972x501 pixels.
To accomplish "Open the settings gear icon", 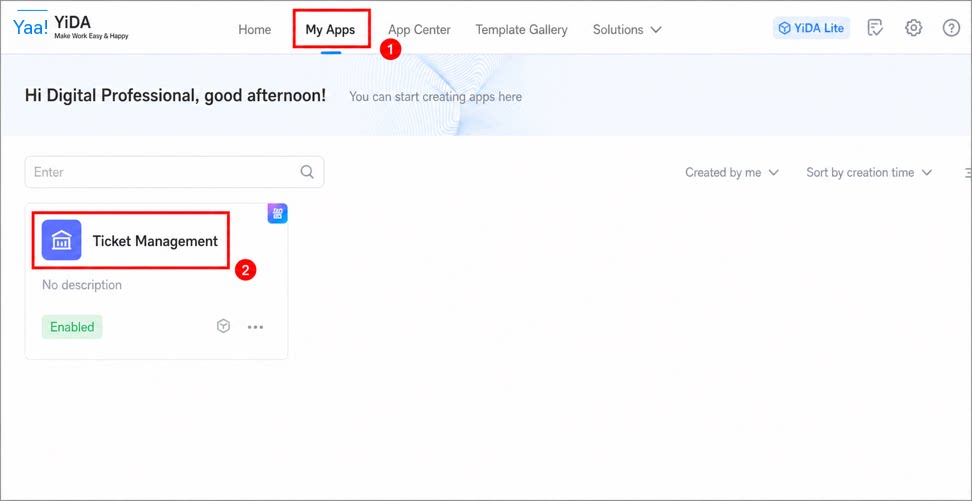I will (x=913, y=28).
